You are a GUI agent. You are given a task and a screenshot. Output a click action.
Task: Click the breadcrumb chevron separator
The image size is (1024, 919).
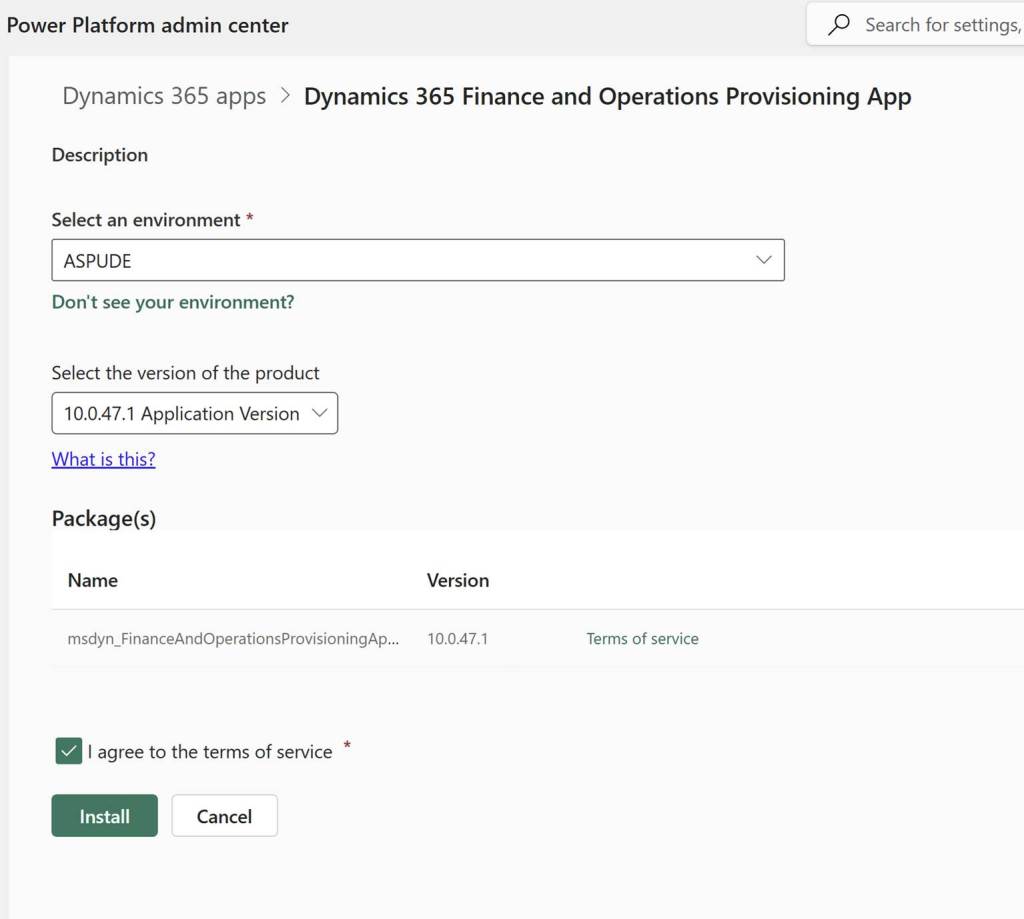tap(285, 96)
